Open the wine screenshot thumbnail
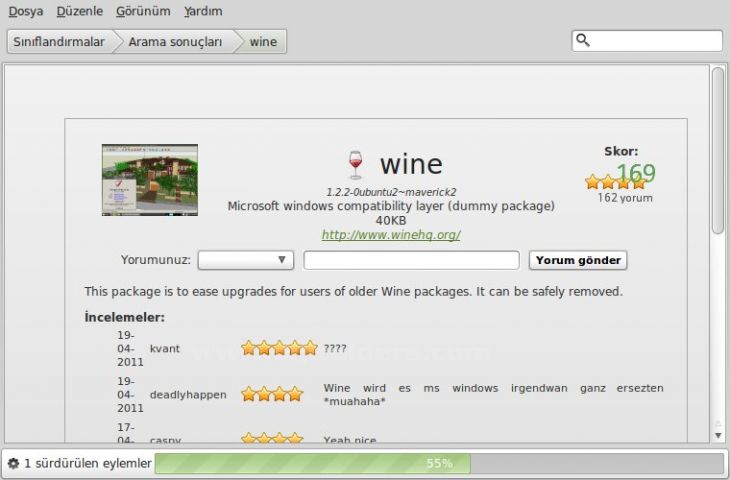The height and width of the screenshot is (480, 730). (149, 180)
